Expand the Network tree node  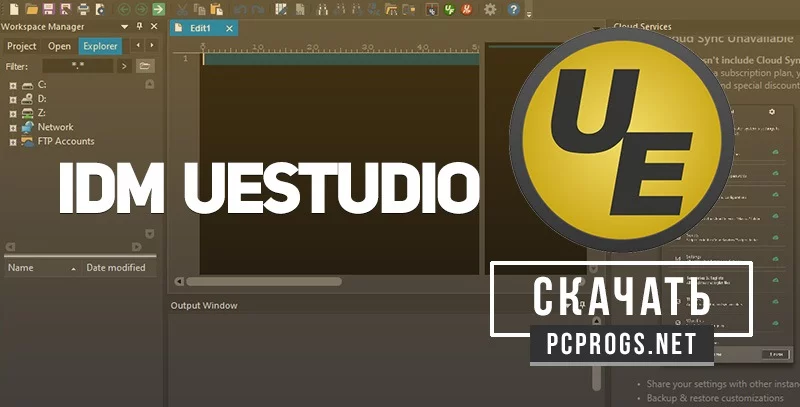[x=13, y=128]
